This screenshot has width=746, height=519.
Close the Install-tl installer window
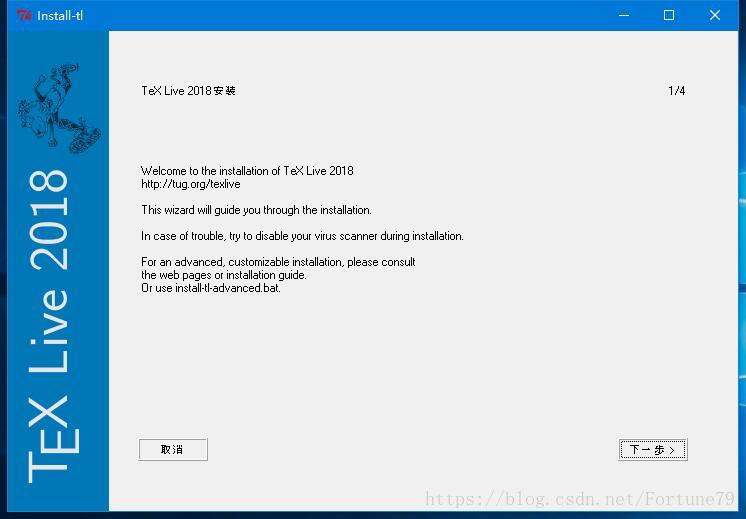[x=714, y=15]
